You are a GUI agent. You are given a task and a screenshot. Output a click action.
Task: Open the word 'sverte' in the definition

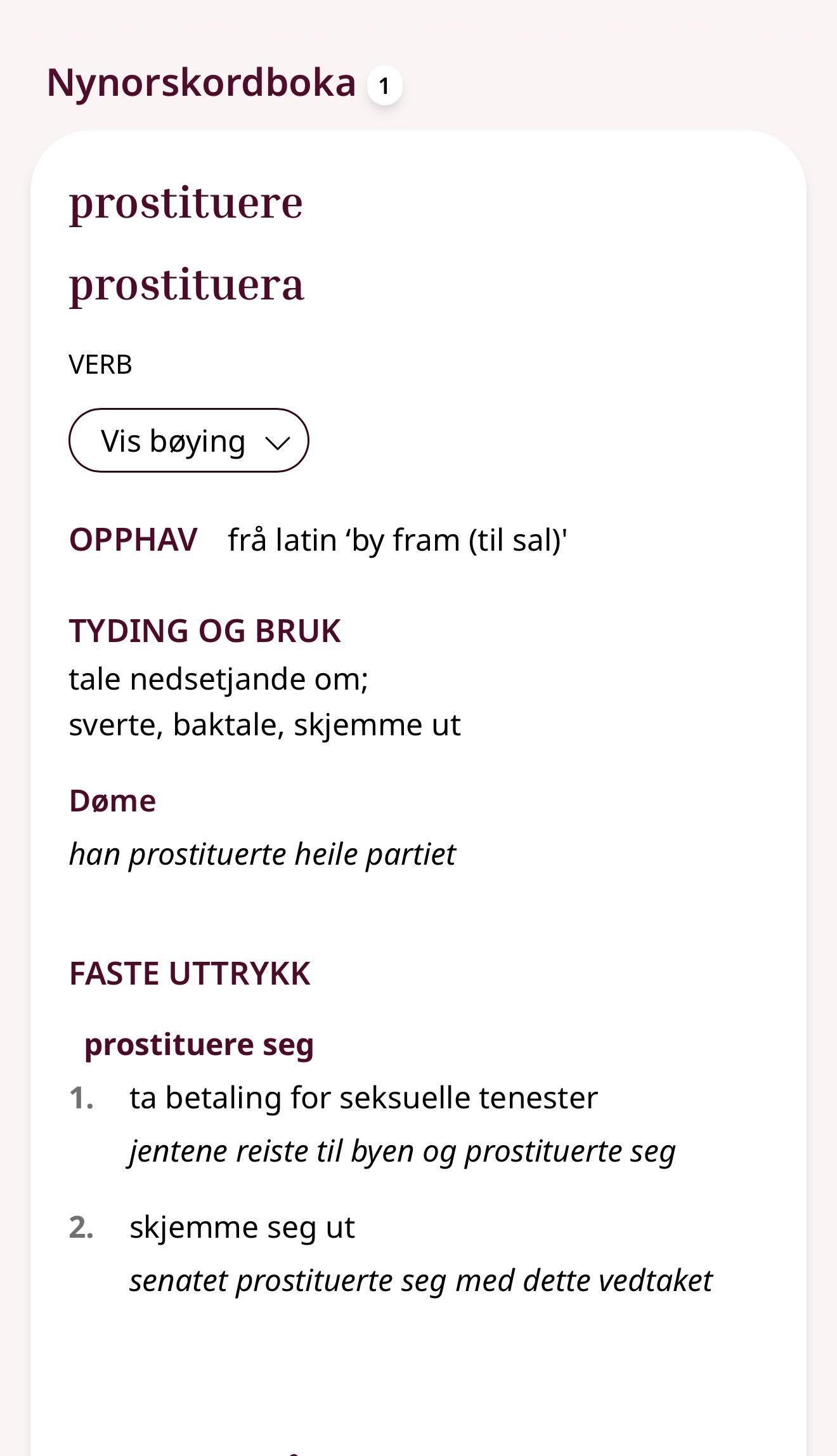(114, 725)
